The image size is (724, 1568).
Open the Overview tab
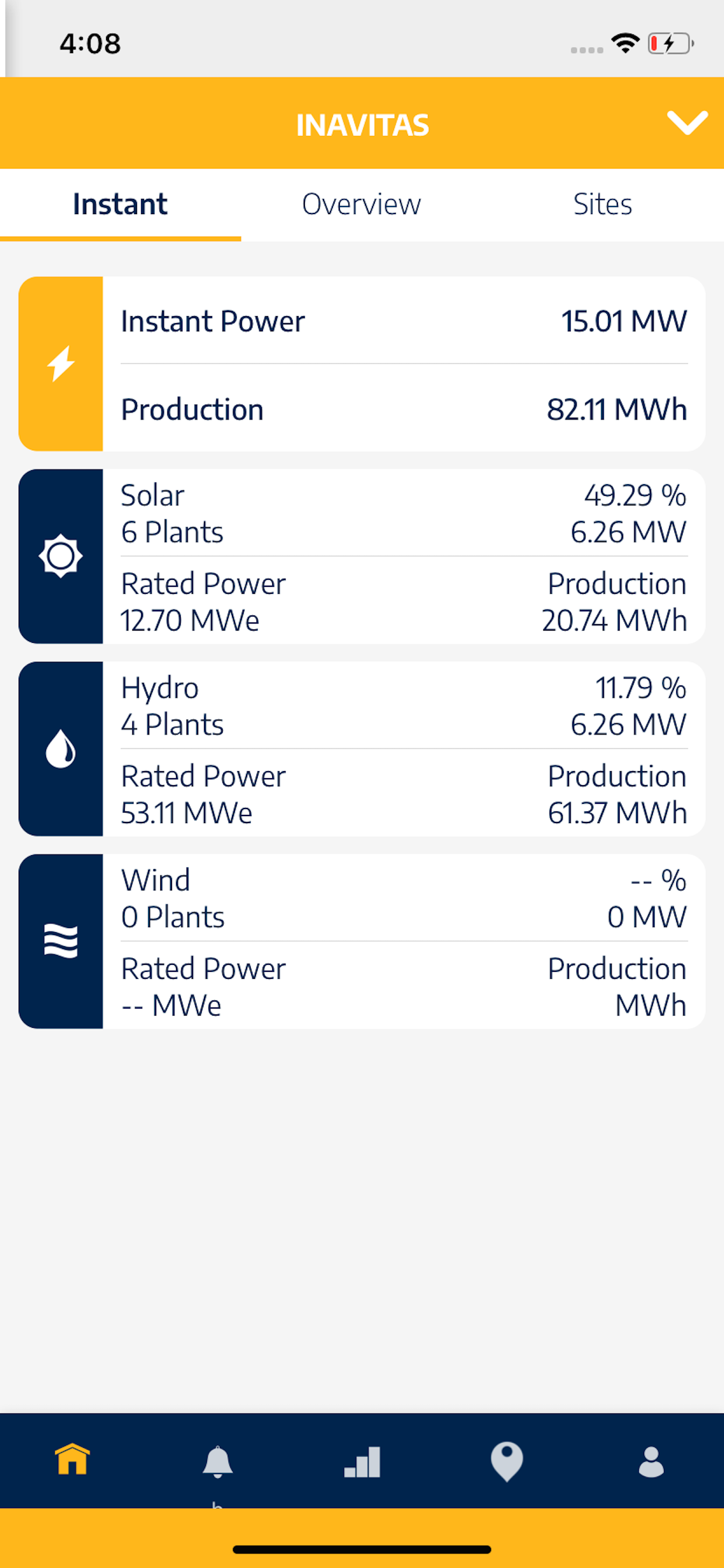pyautogui.click(x=361, y=204)
